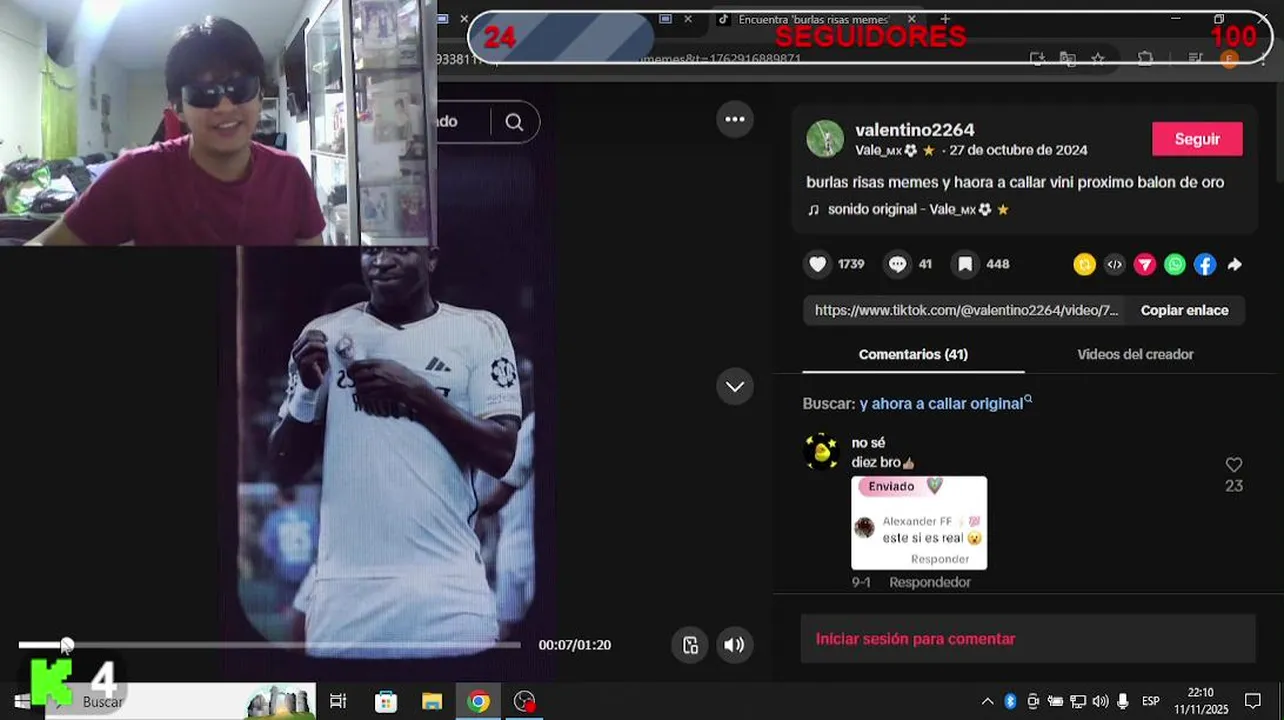The width and height of the screenshot is (1284, 720).
Task: Open system volume tray icon
Action: pos(1100,701)
